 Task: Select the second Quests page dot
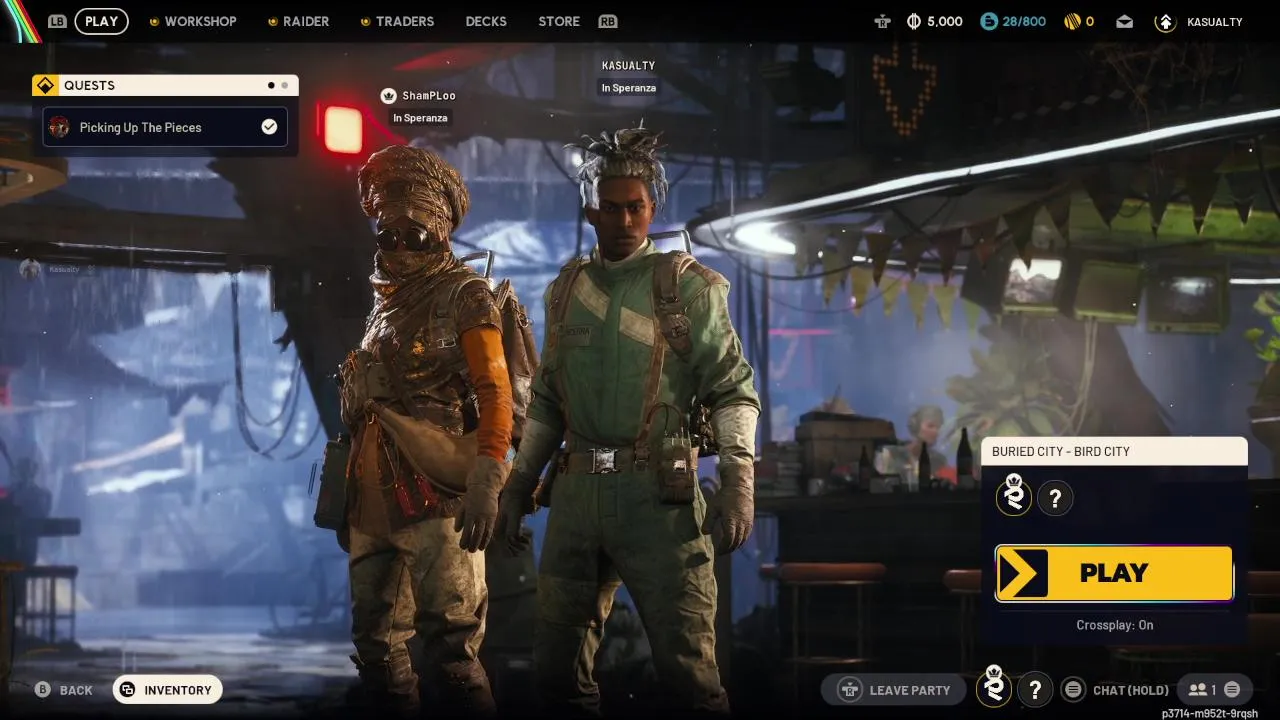coord(284,86)
